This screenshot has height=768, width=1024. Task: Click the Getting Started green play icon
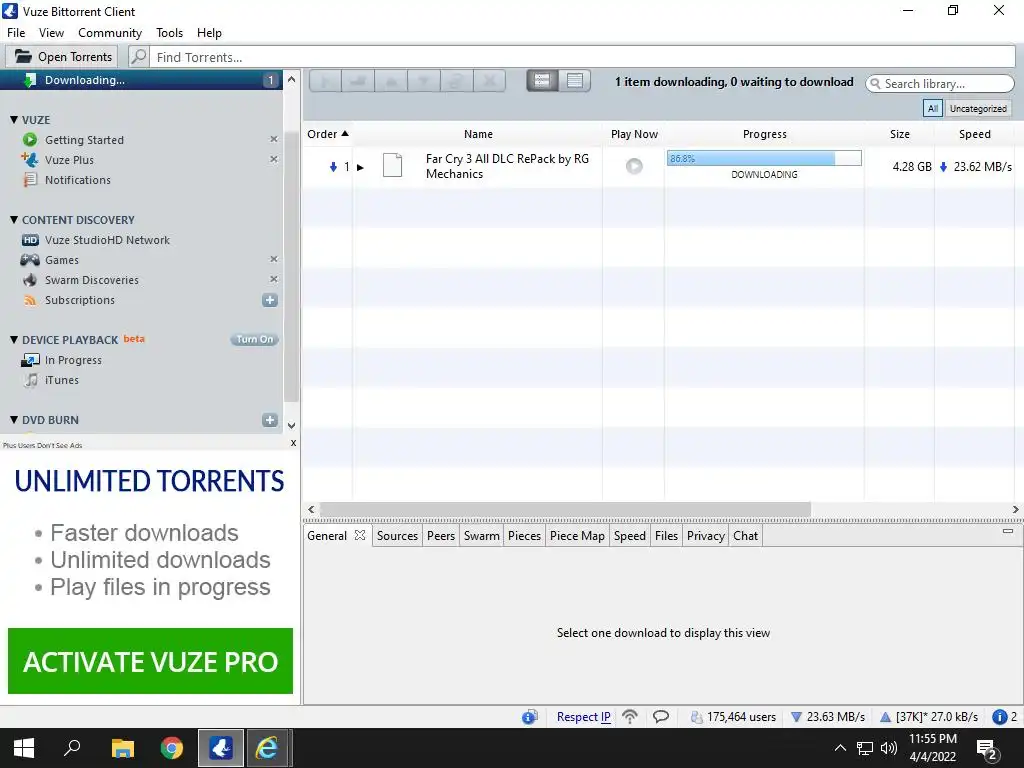click(x=29, y=140)
